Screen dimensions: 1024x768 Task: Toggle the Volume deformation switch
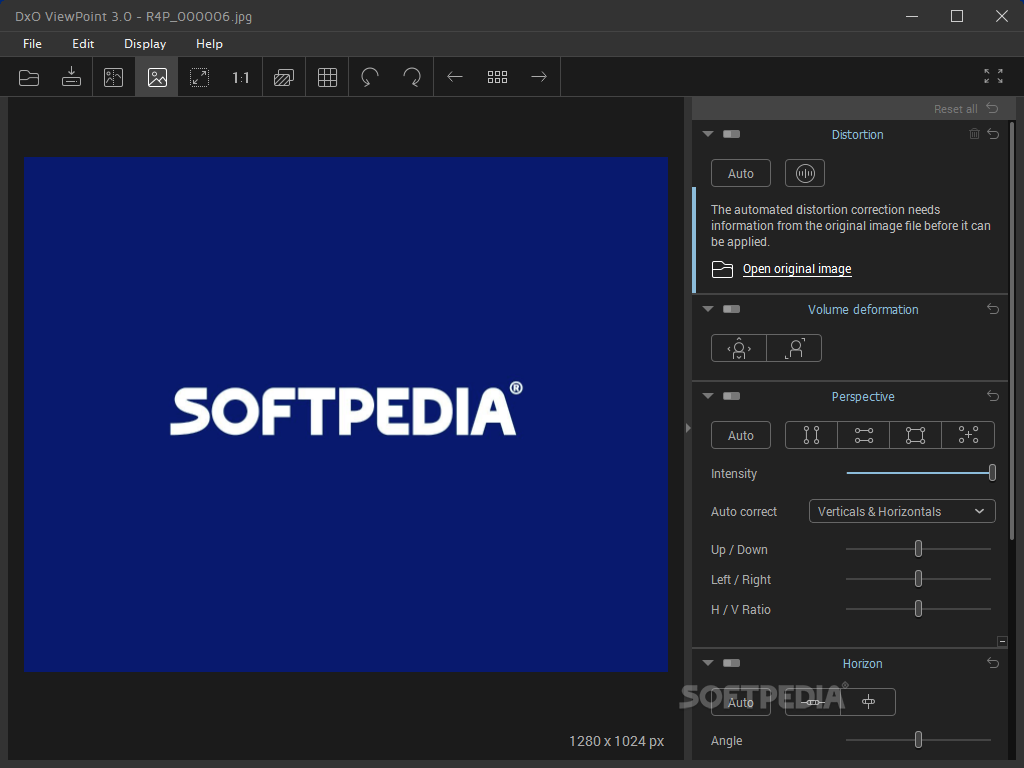pos(731,309)
